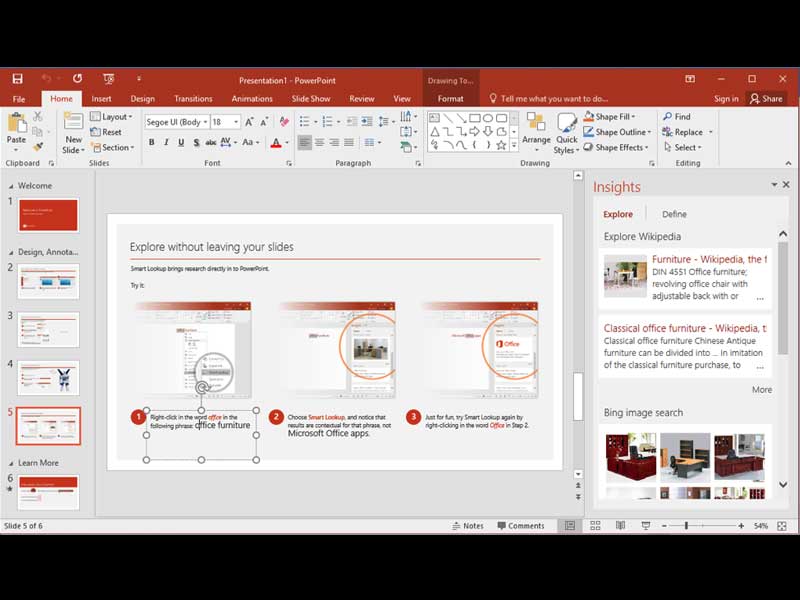Click the Share button

[x=766, y=99]
